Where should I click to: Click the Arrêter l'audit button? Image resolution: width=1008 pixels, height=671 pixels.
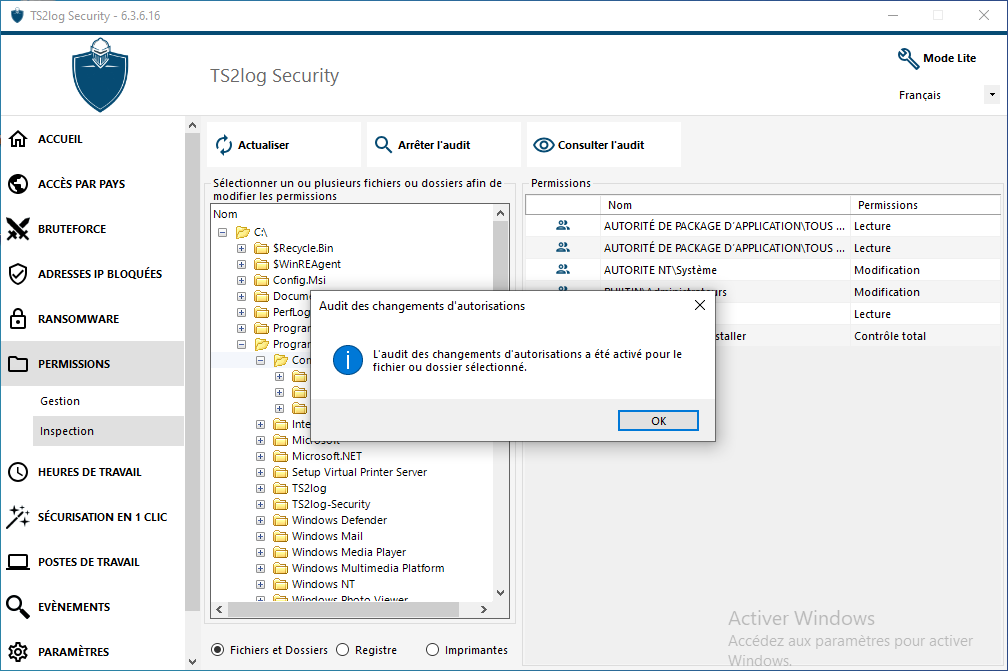pyautogui.click(x=444, y=145)
